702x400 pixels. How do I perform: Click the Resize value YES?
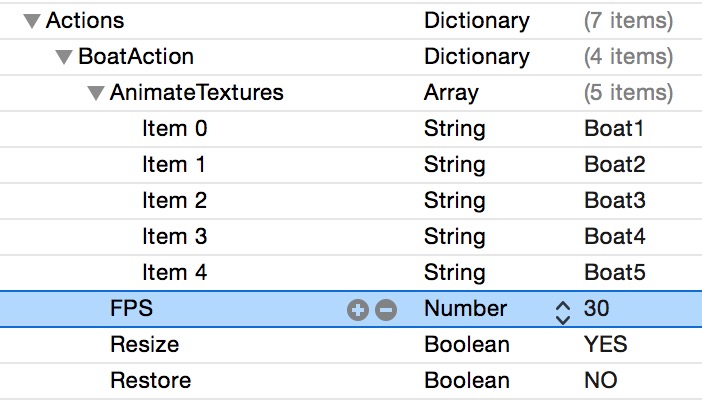(x=605, y=345)
